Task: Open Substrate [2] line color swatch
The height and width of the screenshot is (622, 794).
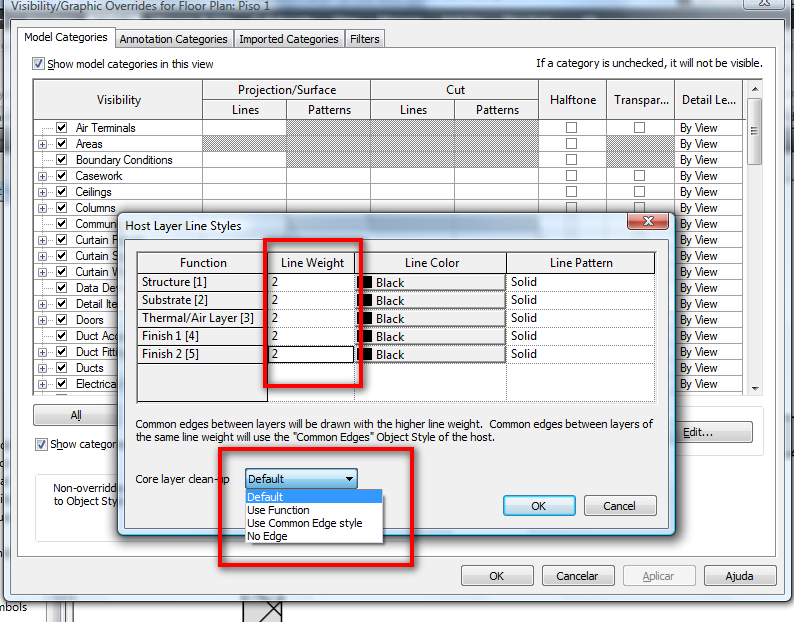Action: (430, 300)
